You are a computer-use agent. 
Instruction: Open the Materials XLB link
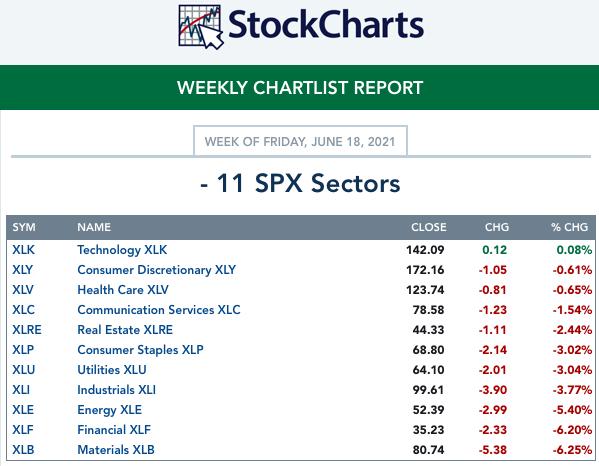(x=116, y=450)
